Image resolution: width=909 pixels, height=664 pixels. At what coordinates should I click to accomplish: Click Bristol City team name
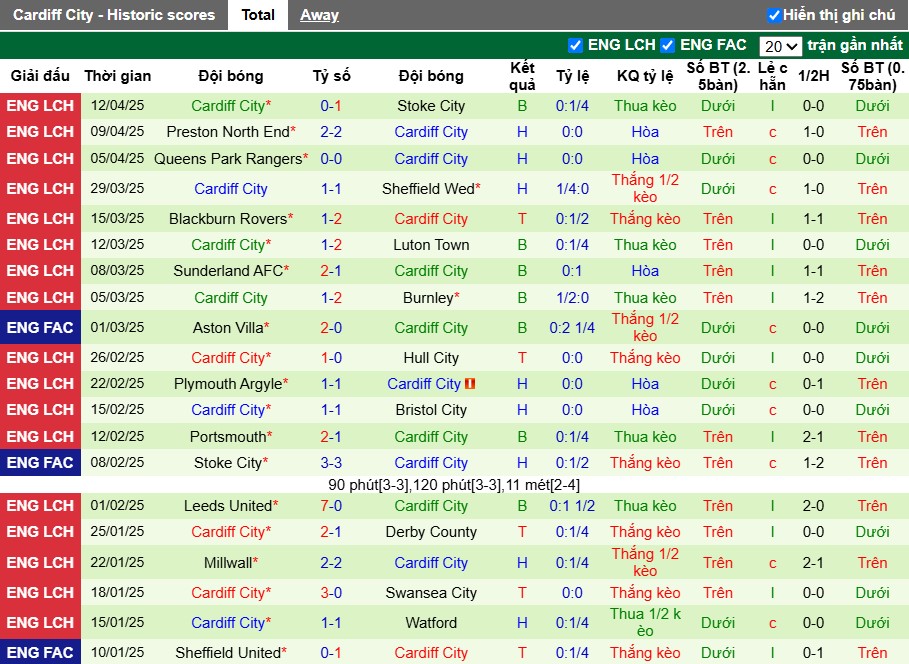coord(431,410)
